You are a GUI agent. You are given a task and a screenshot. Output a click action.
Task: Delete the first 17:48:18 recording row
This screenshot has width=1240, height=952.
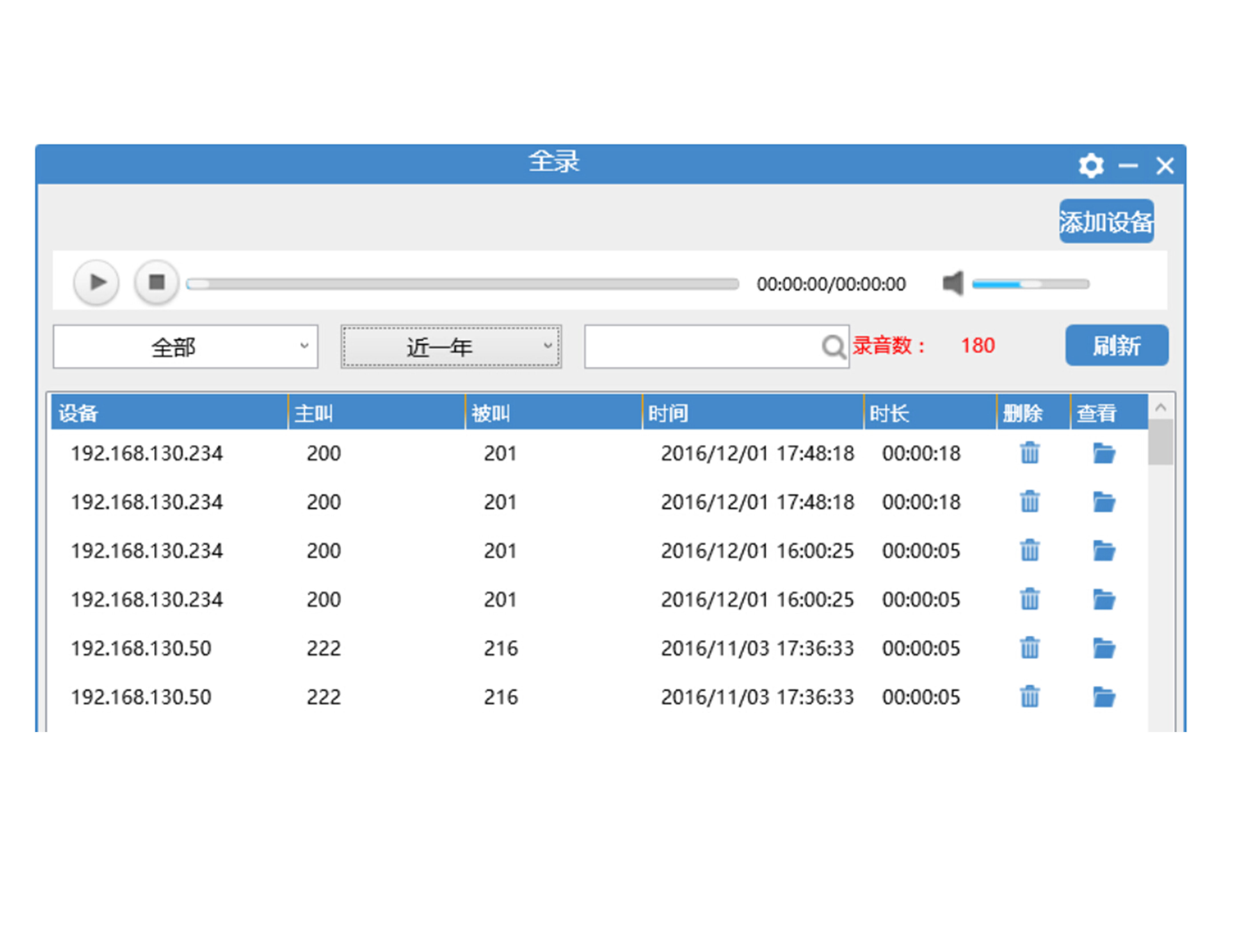coord(1030,453)
